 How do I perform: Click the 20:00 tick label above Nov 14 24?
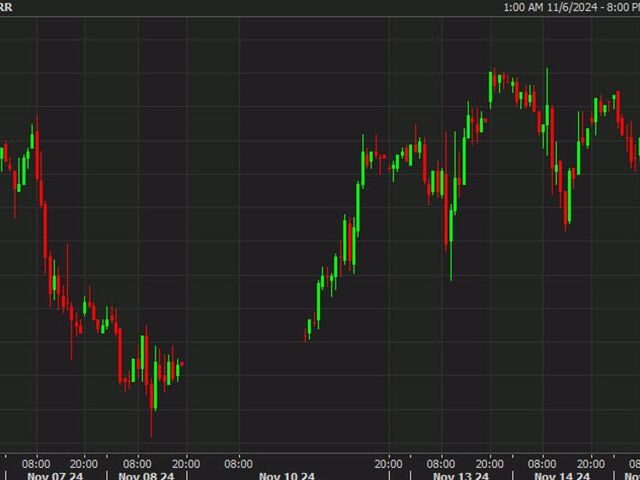591,464
